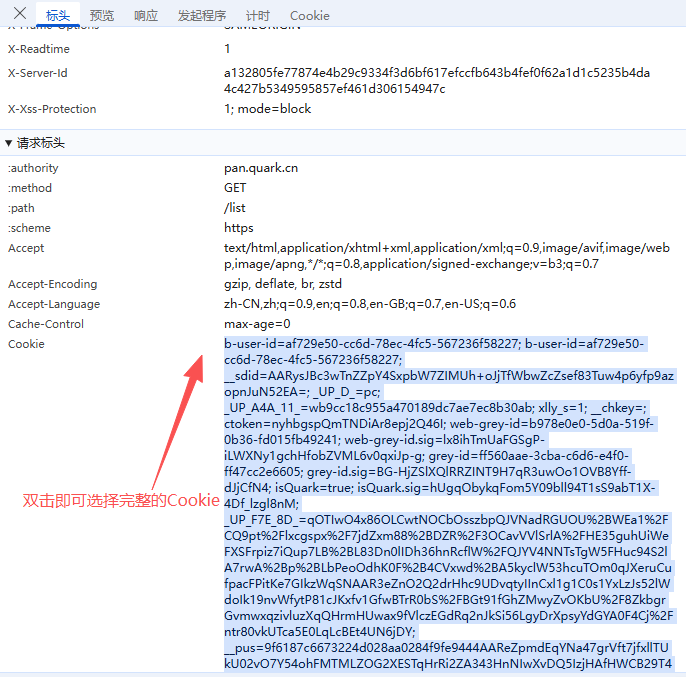Click the '1; mode=block' value
Screen dimensions: 686x677
(x=267, y=109)
